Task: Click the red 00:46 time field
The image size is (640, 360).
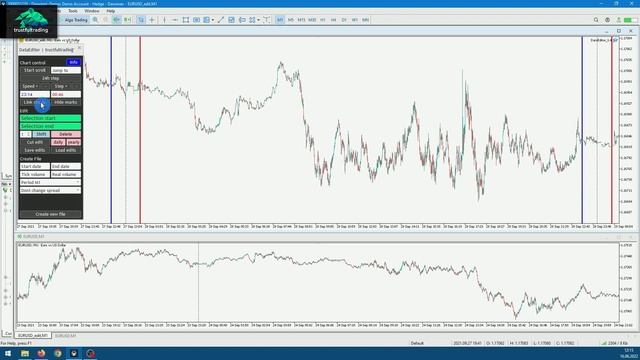Action: (x=66, y=94)
